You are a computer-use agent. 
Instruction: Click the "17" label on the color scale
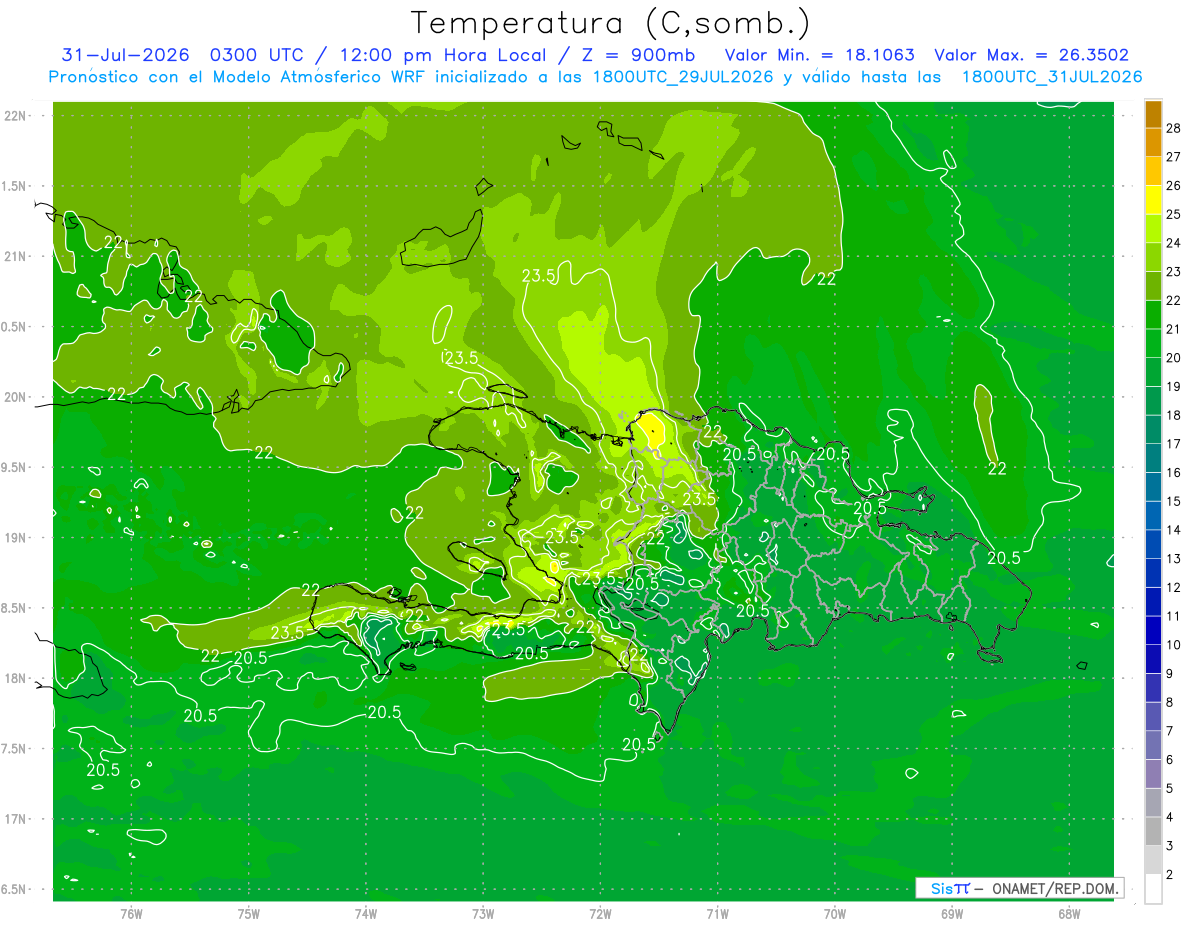tap(1174, 444)
